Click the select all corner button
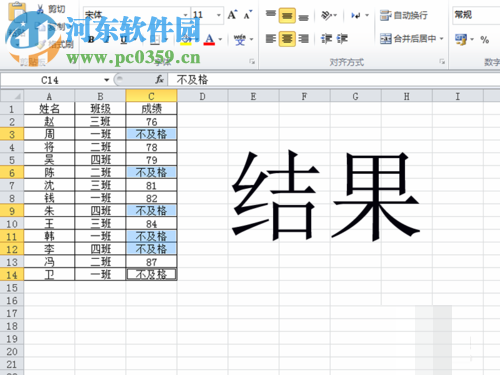 coord(12,96)
